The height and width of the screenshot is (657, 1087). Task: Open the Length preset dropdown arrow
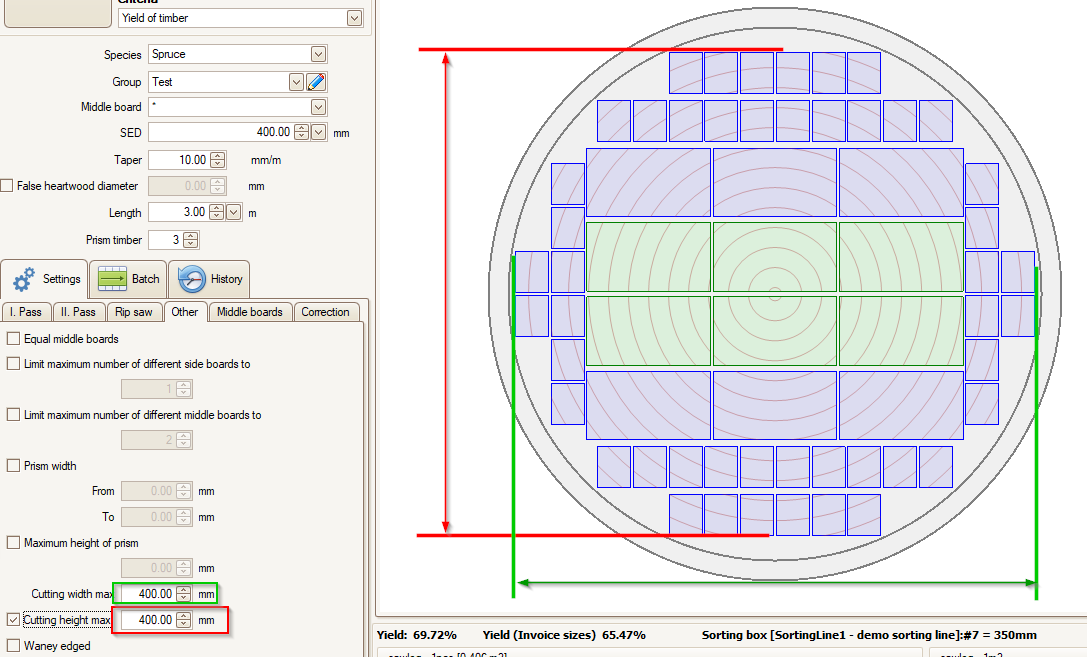(234, 212)
